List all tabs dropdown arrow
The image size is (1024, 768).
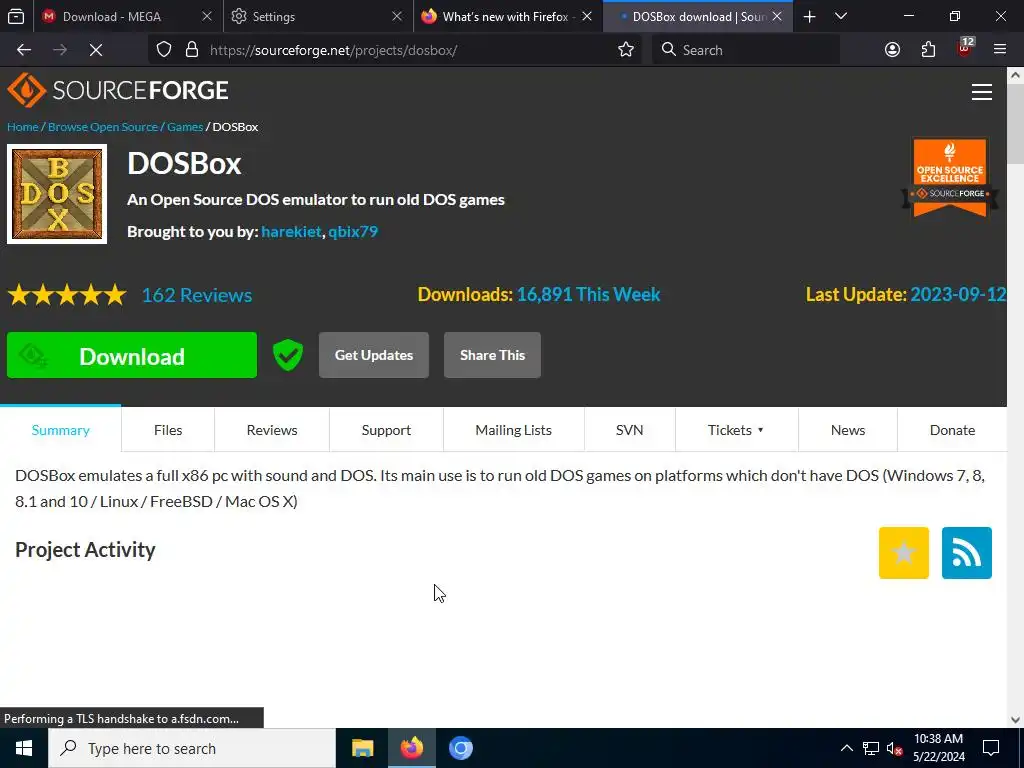841,16
